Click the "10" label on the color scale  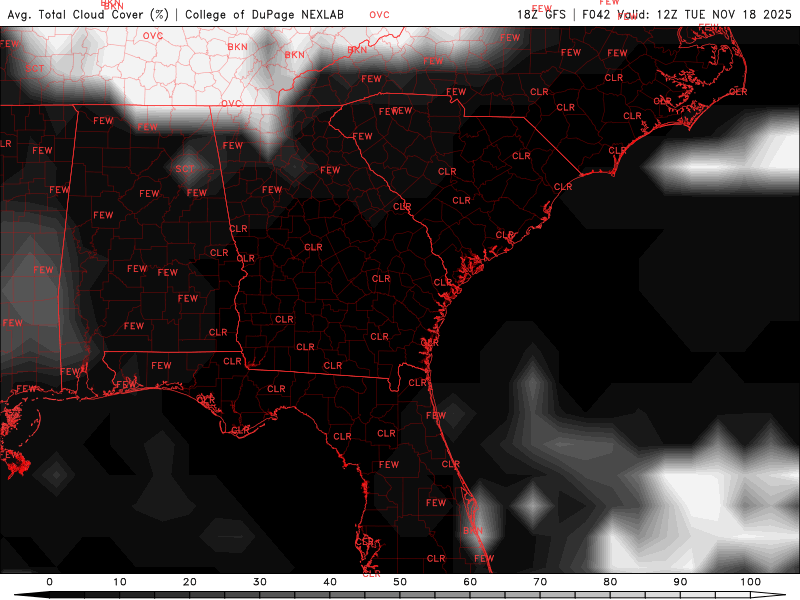[119, 582]
